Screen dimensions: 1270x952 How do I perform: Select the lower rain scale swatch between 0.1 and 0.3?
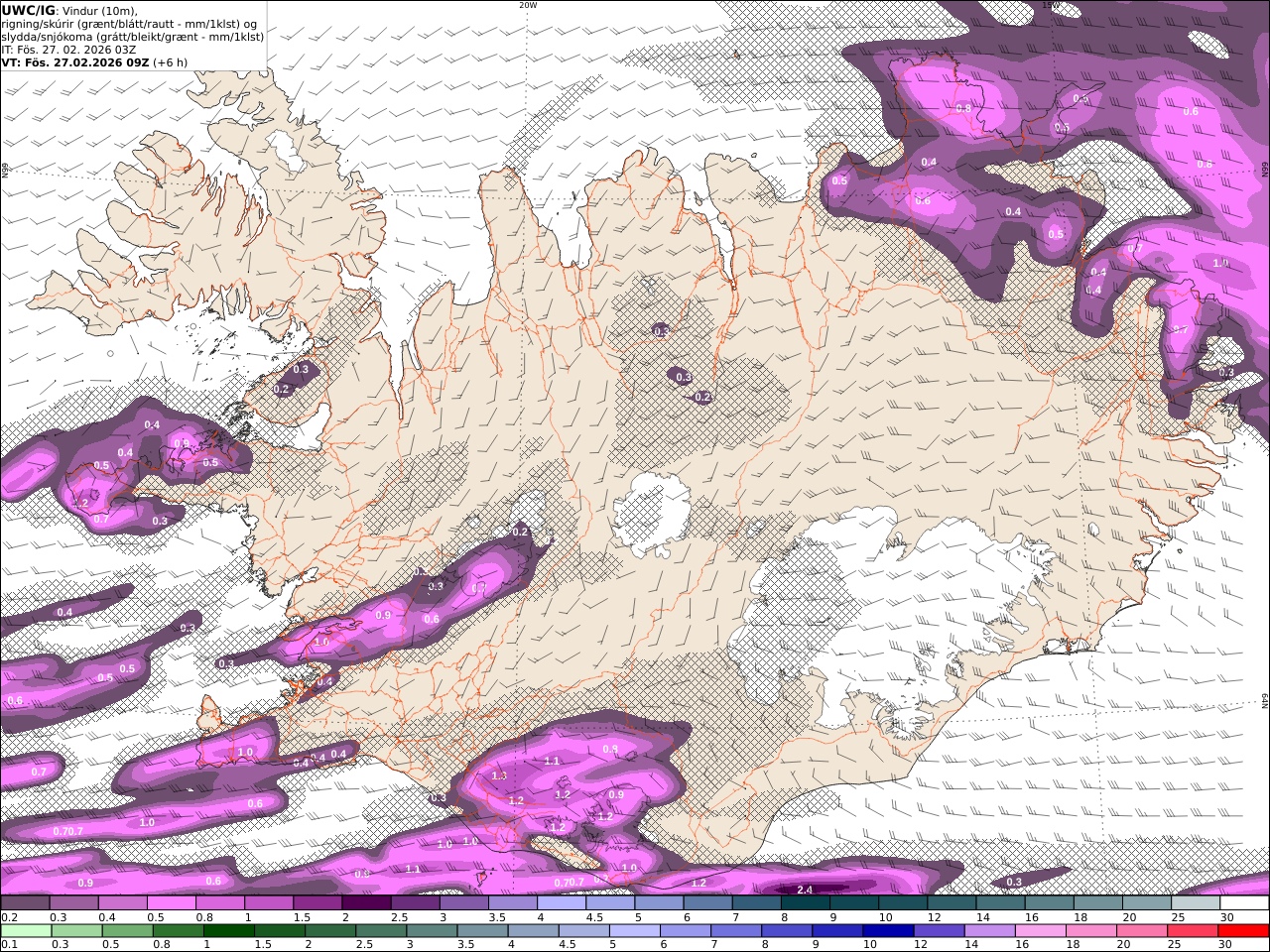click(x=26, y=931)
